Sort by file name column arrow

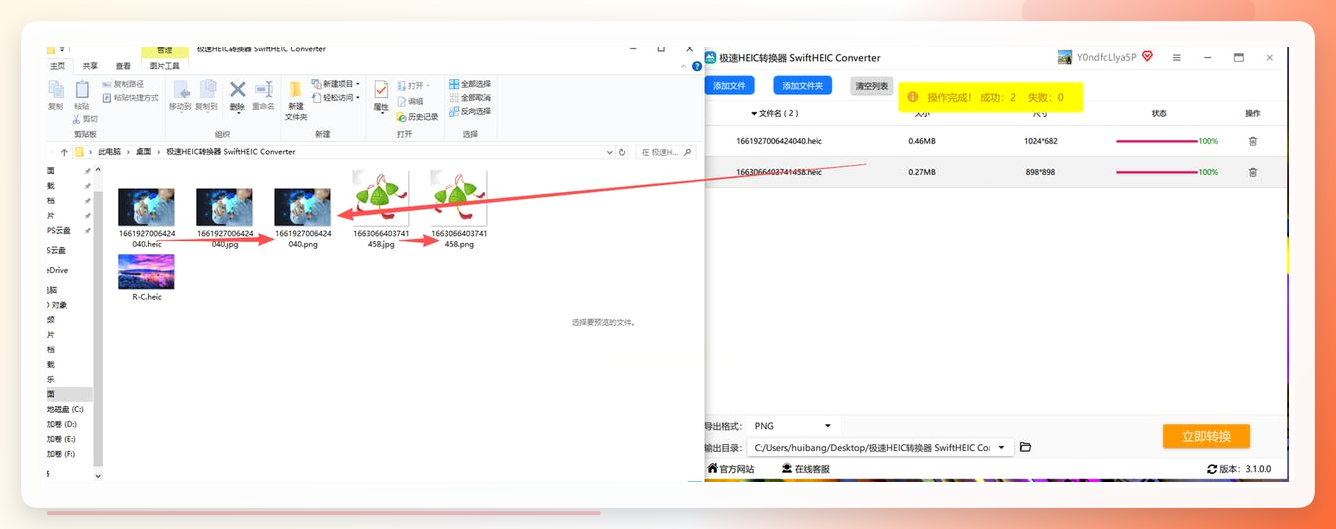point(754,114)
